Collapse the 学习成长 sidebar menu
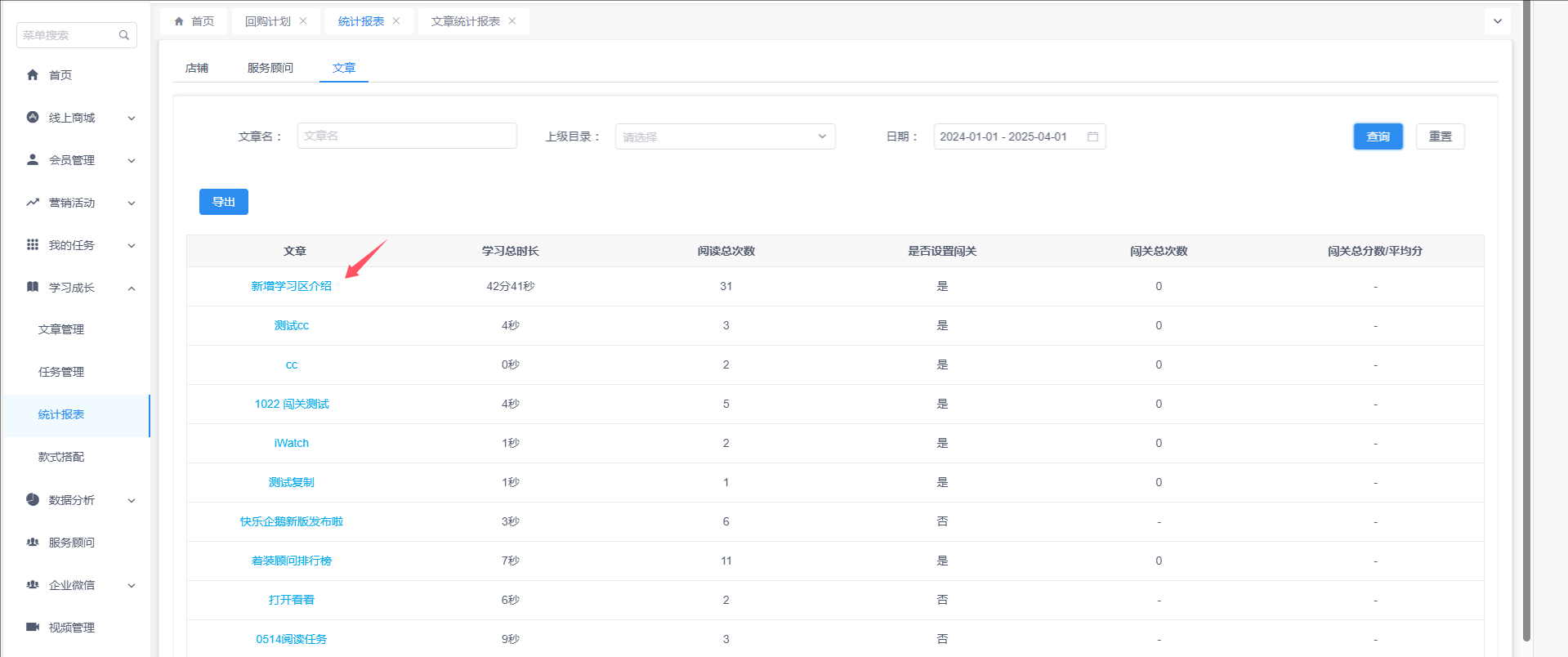Viewport: 1568px width, 657px height. (131, 288)
